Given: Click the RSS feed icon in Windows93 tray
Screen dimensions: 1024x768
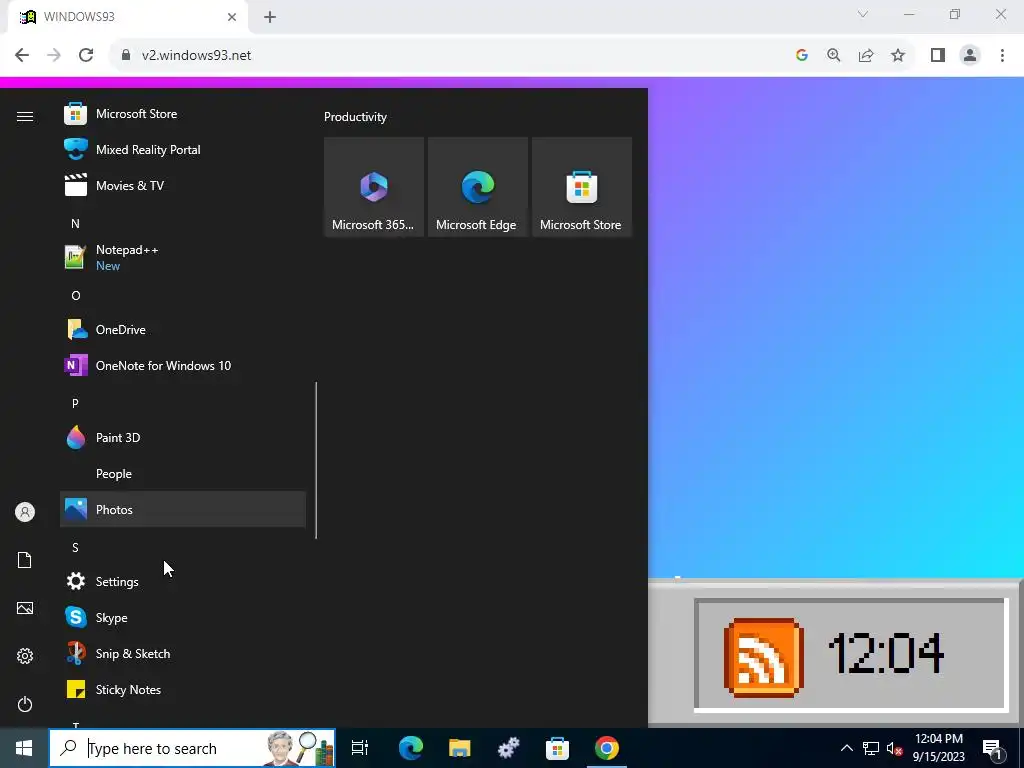Looking at the screenshot, I should point(763,657).
